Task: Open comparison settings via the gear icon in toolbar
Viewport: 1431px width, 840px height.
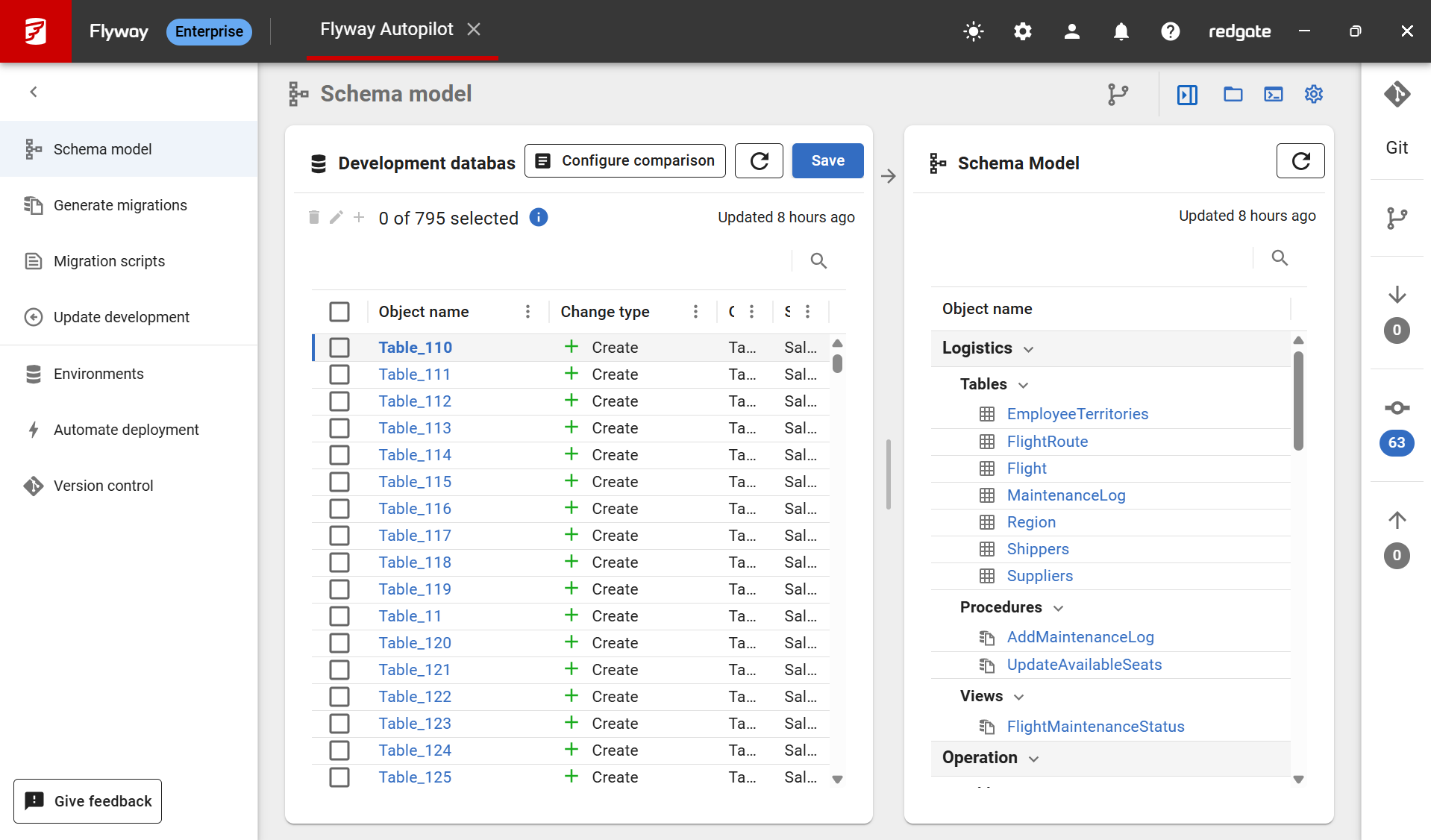Action: coord(1314,94)
